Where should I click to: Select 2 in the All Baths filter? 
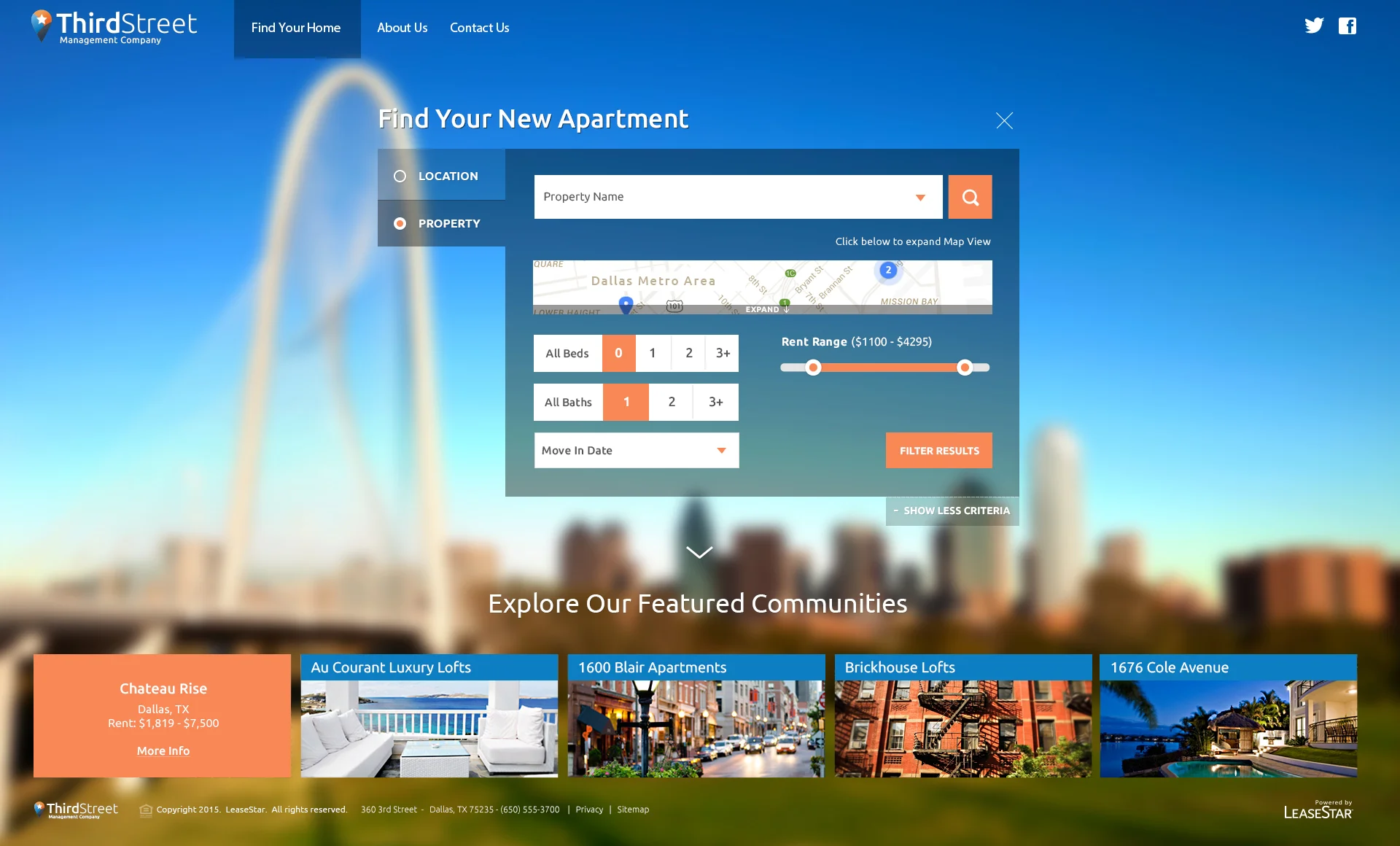click(x=671, y=402)
